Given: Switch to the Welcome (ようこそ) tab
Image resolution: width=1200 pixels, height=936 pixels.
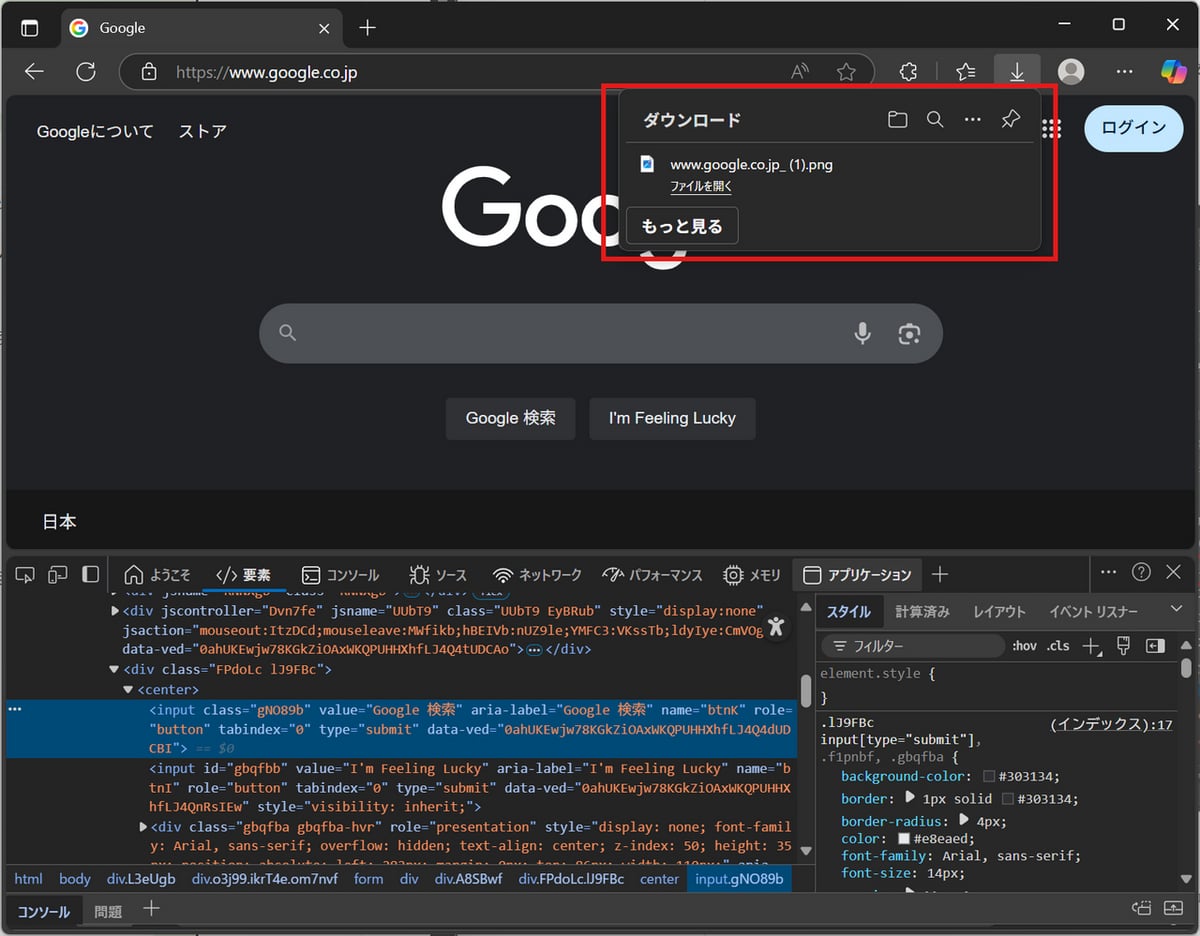Looking at the screenshot, I should click(x=157, y=575).
